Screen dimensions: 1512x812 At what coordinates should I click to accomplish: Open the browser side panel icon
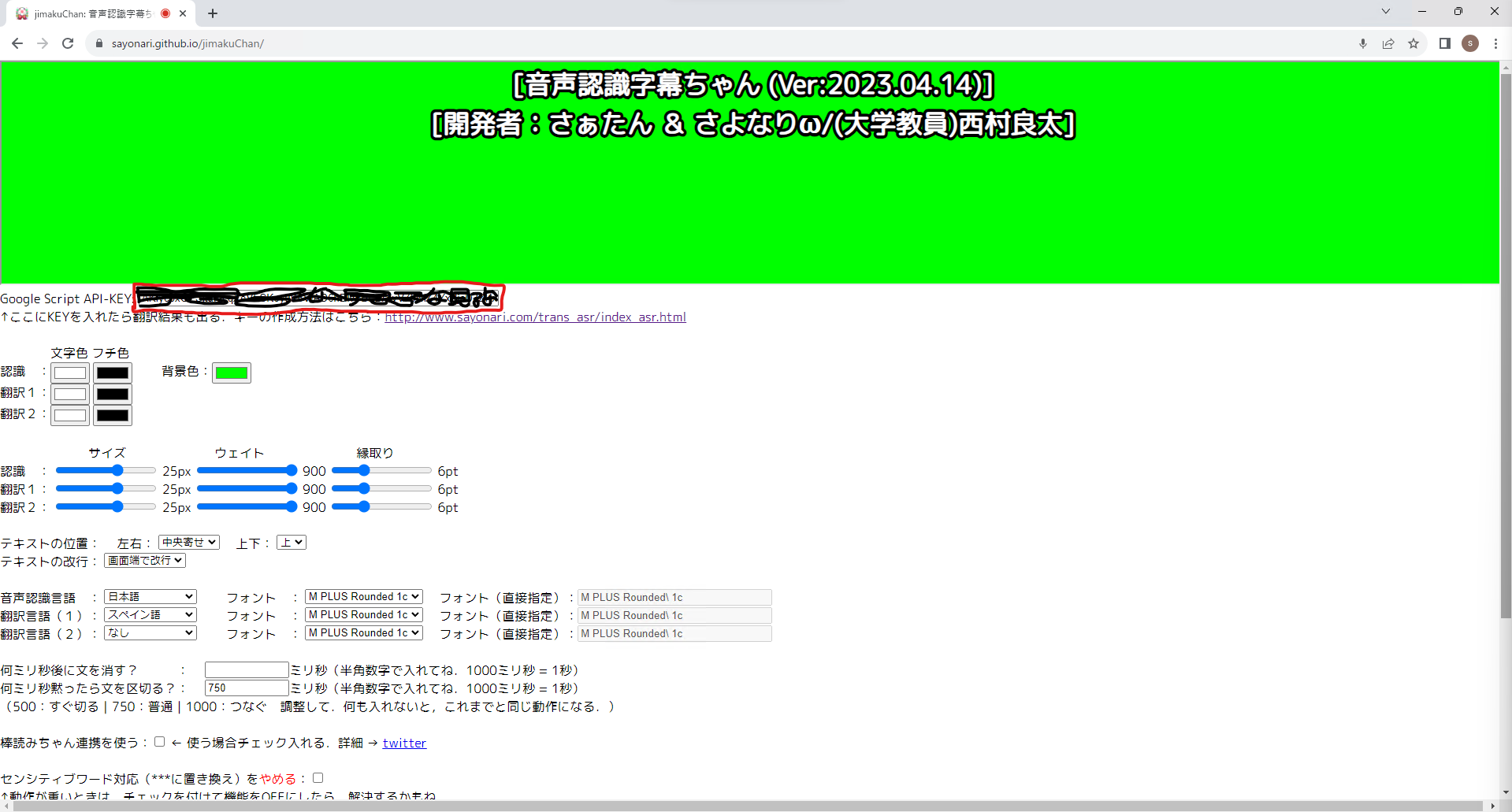(1445, 43)
